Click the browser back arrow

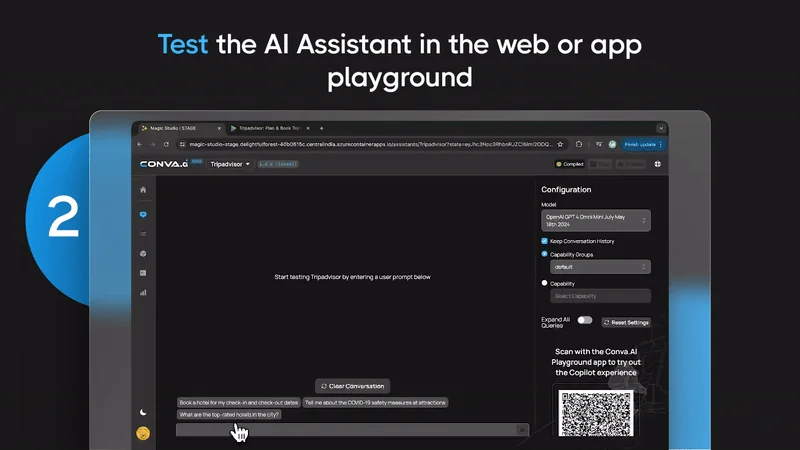click(140, 144)
